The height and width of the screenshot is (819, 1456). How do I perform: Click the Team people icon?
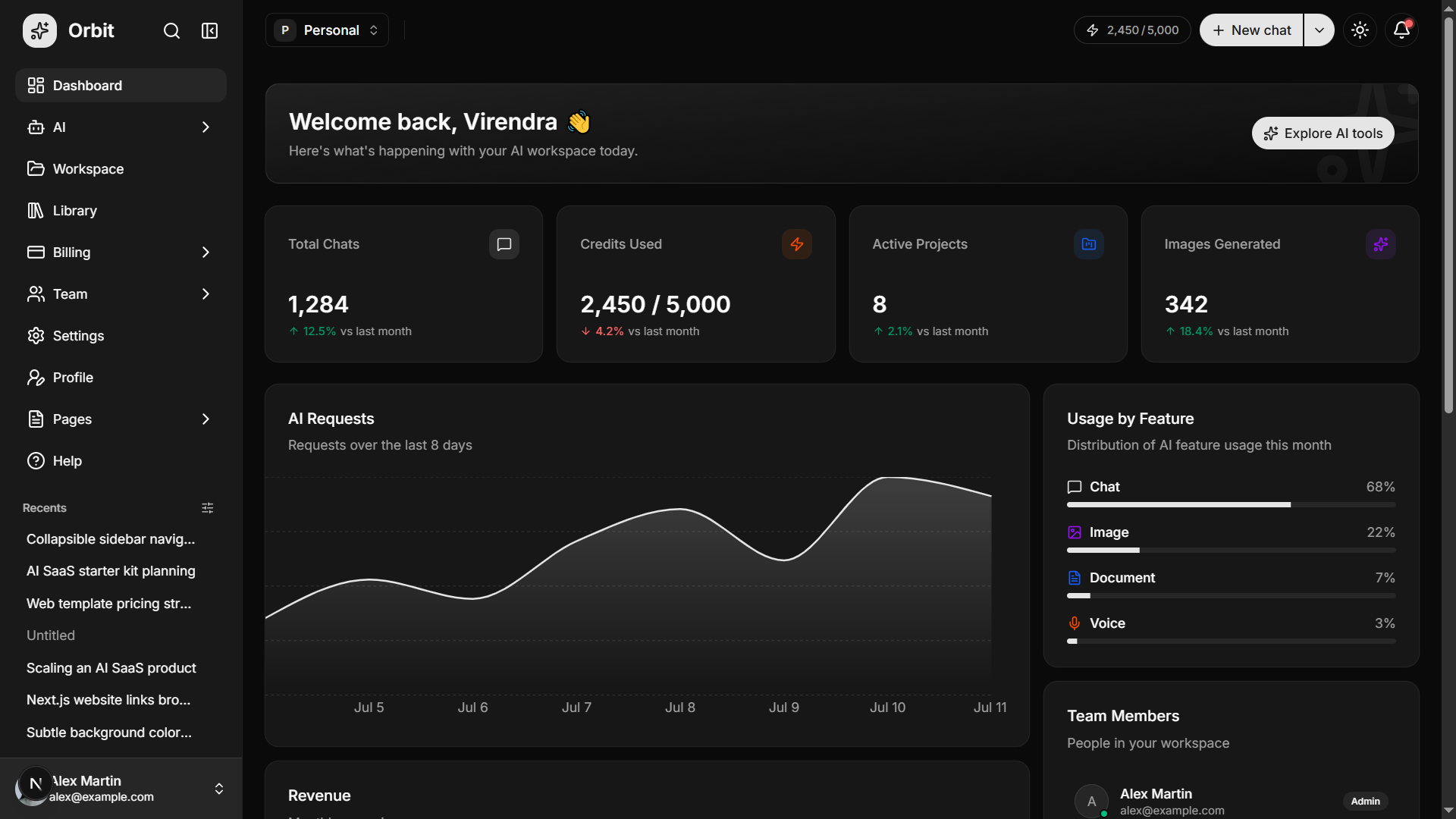(x=36, y=294)
